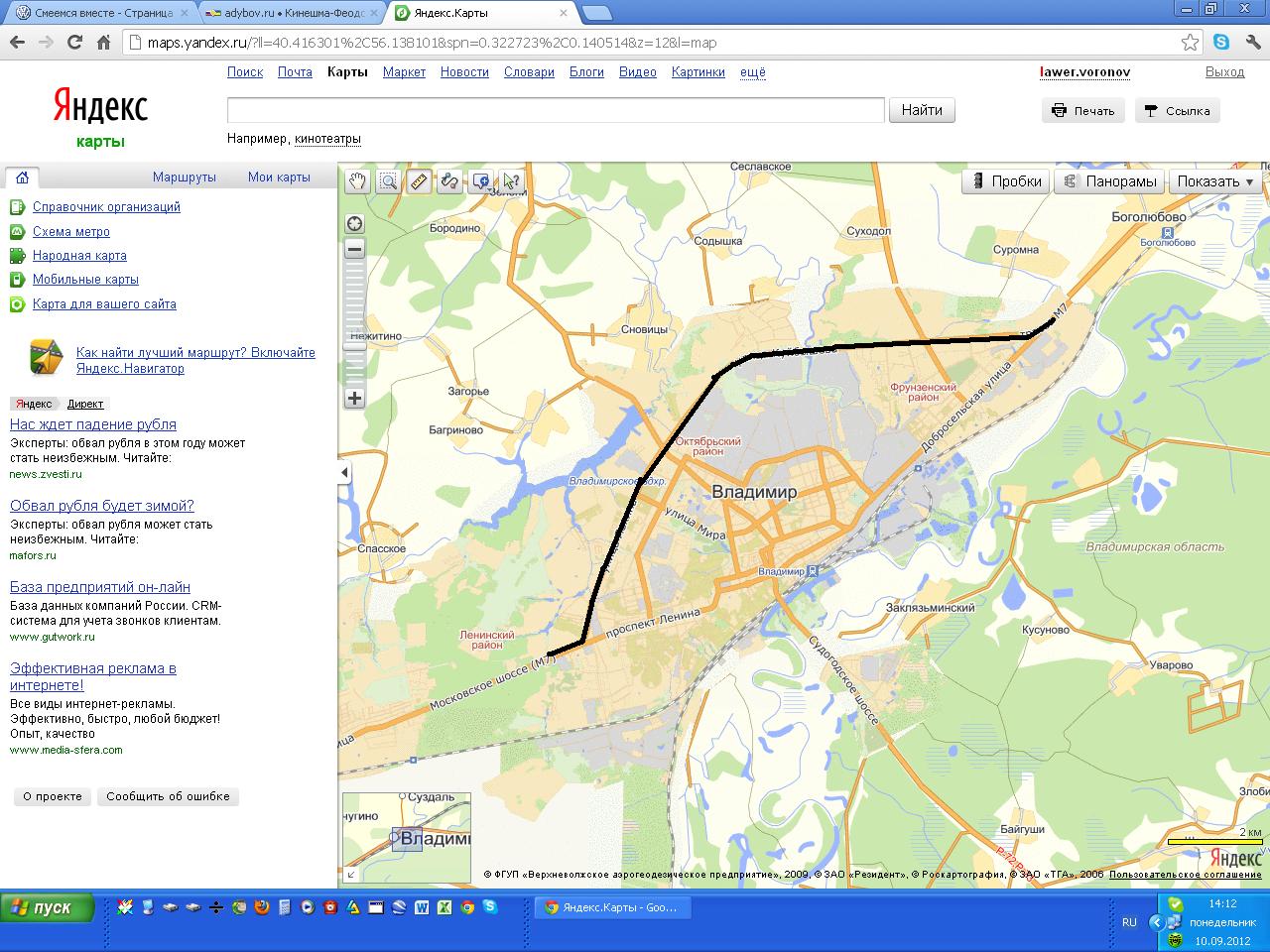This screenshot has height=952, width=1270.
Task: Click the Печать print button
Action: point(1083,111)
